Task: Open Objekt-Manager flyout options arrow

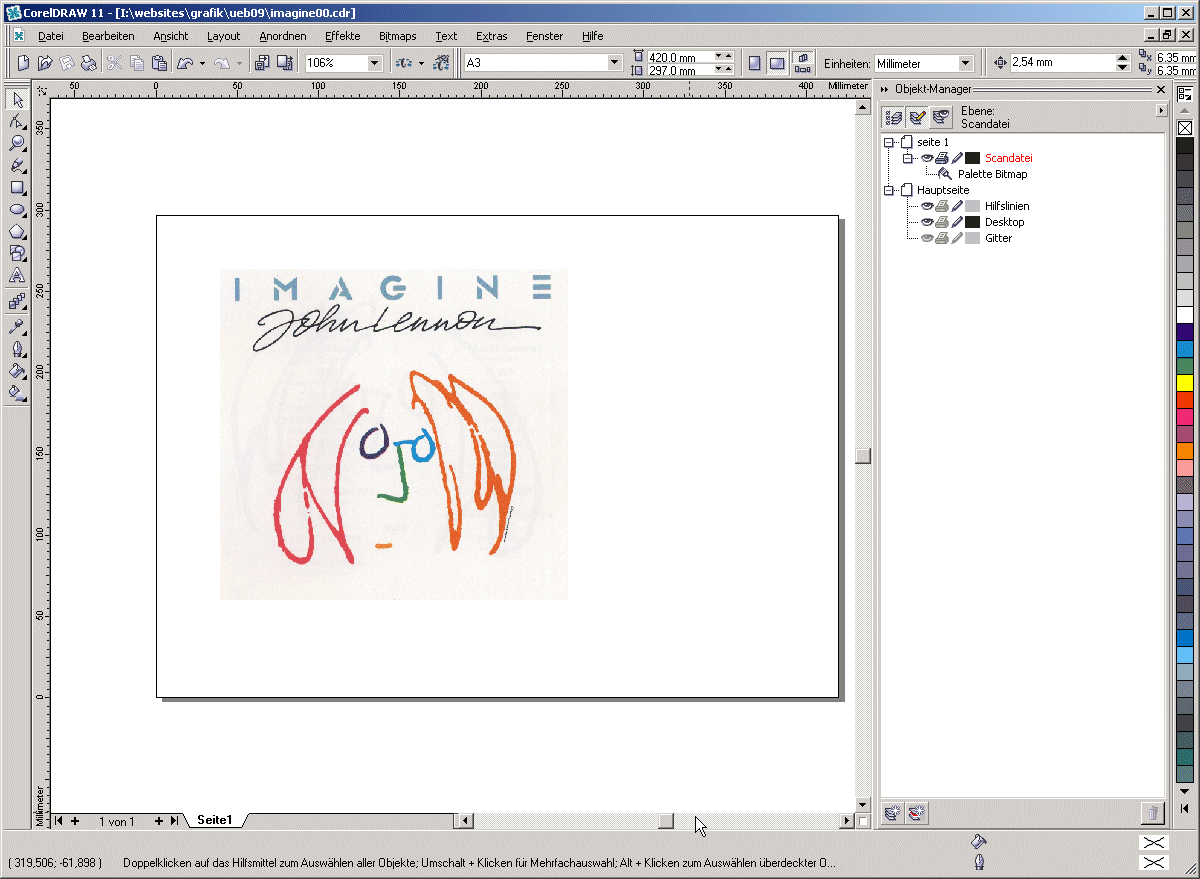Action: [x=1160, y=110]
